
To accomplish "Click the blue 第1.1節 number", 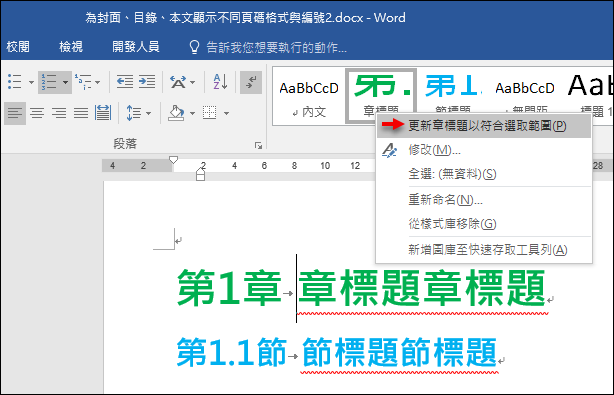I will click(232, 352).
